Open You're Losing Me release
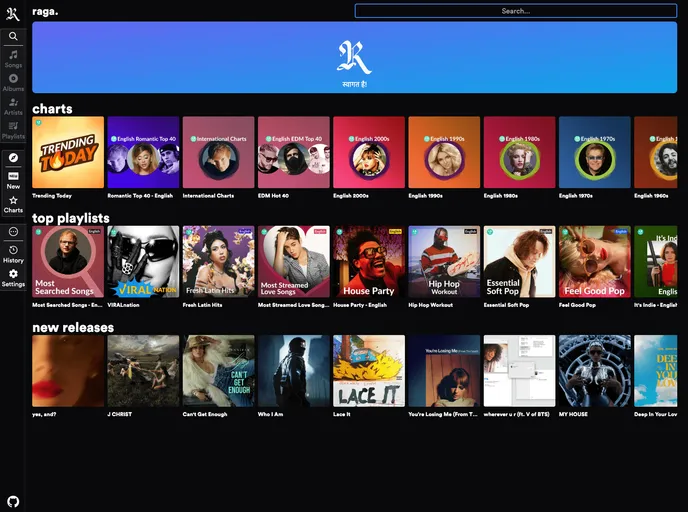The width and height of the screenshot is (688, 512). tap(444, 371)
